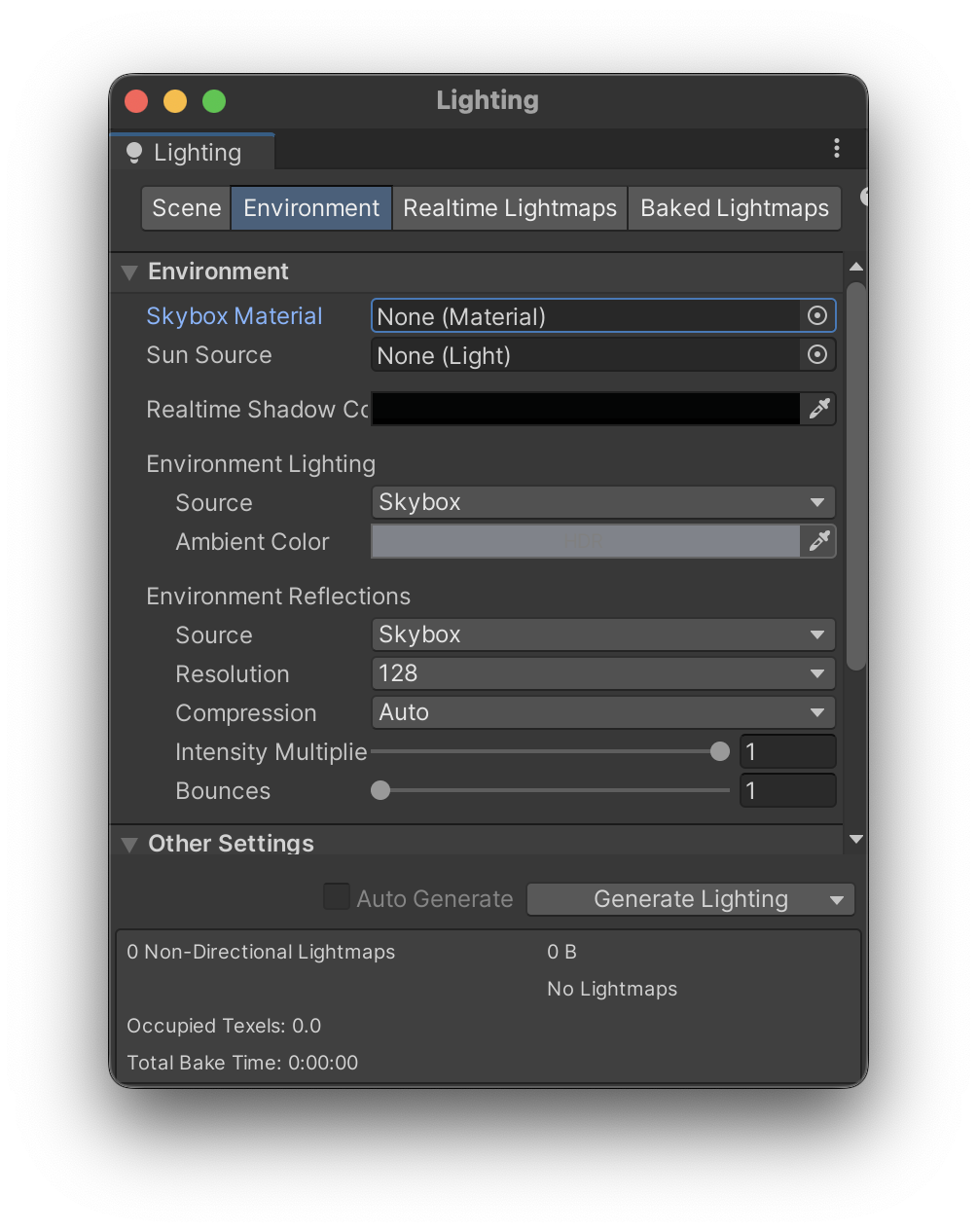The height and width of the screenshot is (1232, 977).
Task: Open the Generate Lighting dropdown arrow
Action: coord(837,900)
